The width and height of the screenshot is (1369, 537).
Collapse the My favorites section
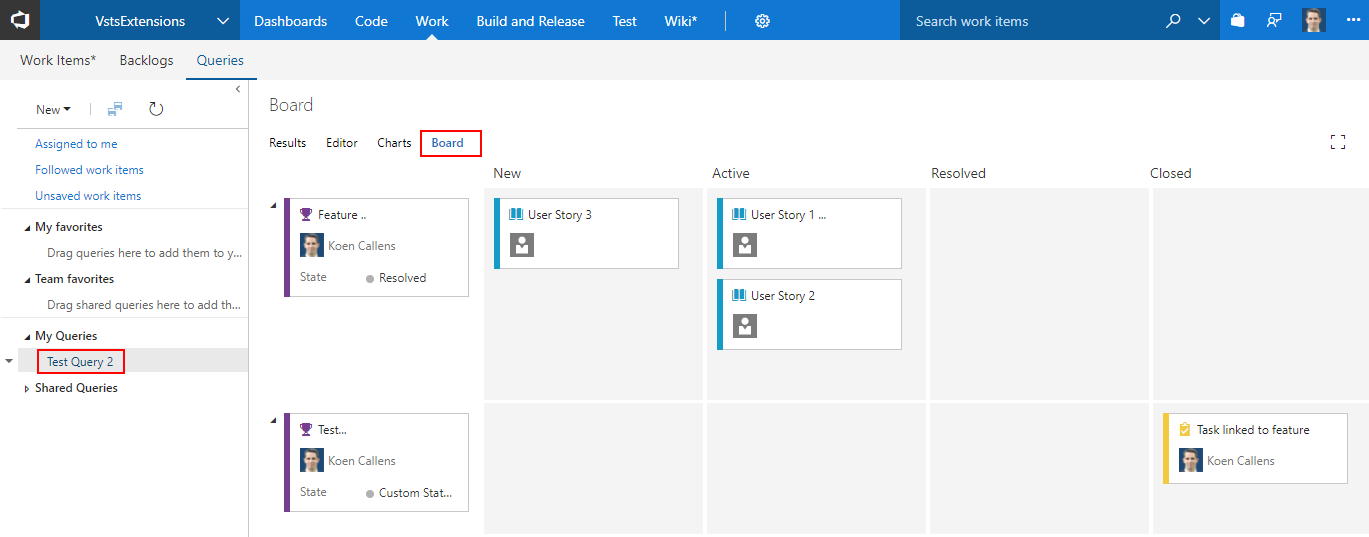click(27, 228)
